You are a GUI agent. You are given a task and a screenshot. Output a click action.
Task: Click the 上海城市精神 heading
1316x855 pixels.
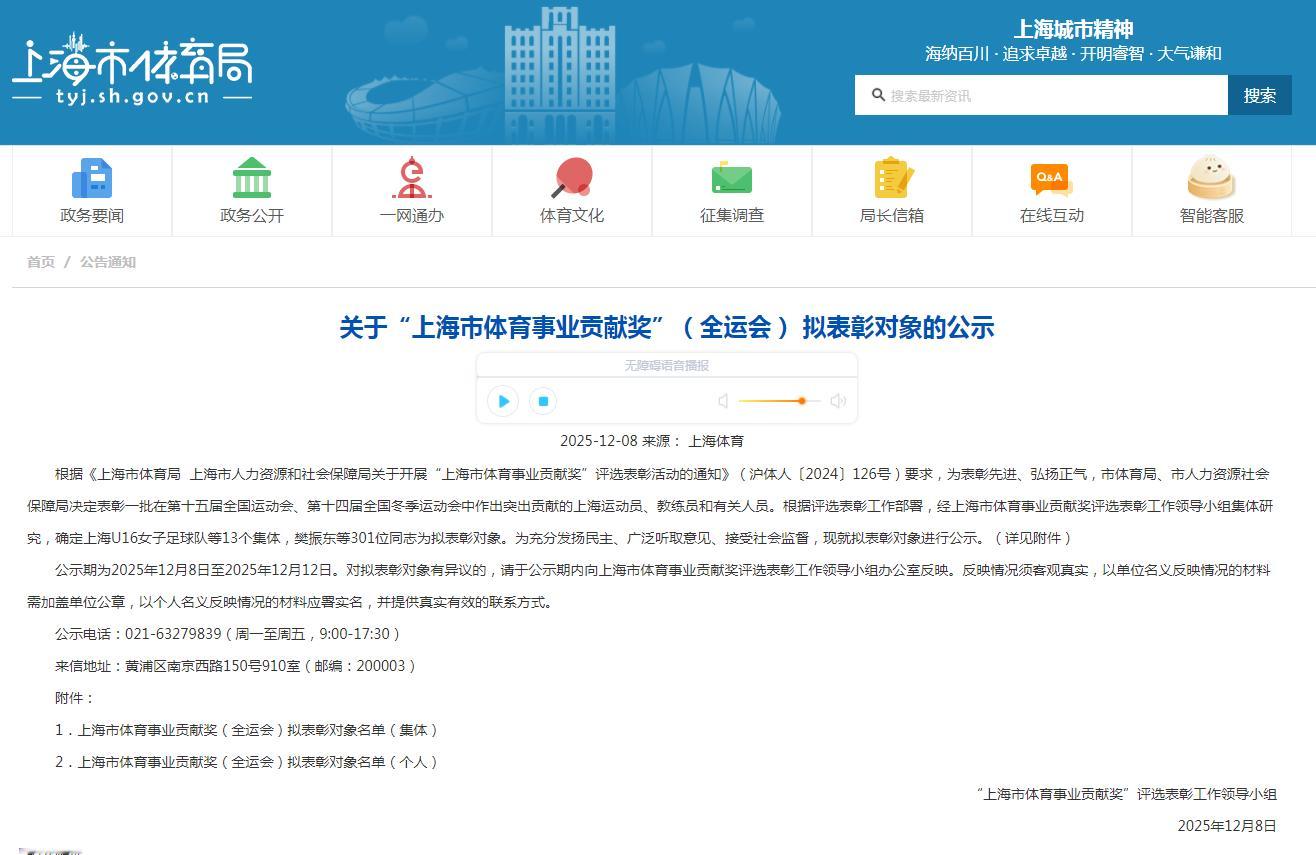pos(1074,29)
